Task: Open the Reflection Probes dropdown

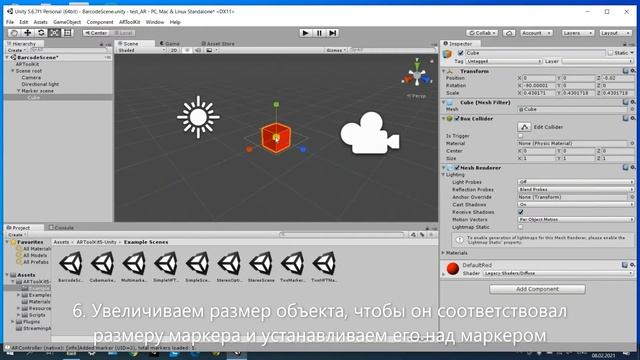Action: [576, 189]
